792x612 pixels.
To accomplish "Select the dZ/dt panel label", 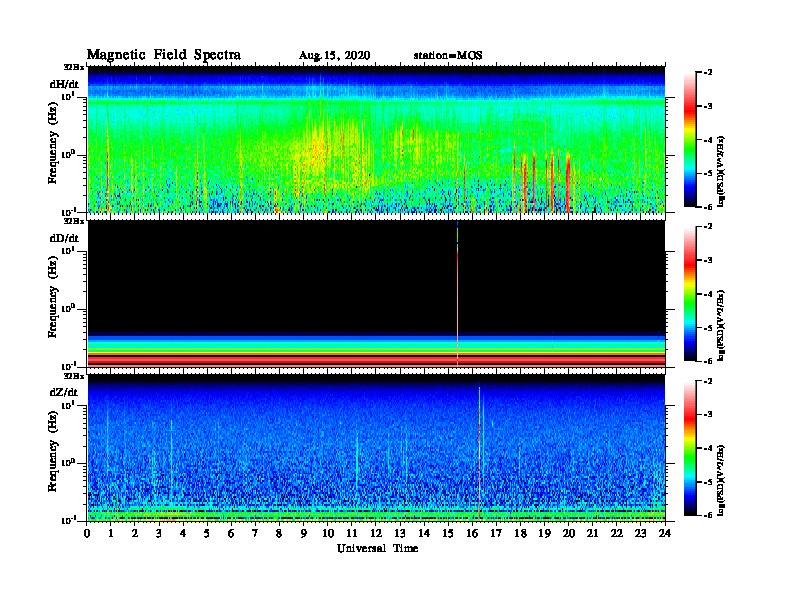I will click(64, 392).
